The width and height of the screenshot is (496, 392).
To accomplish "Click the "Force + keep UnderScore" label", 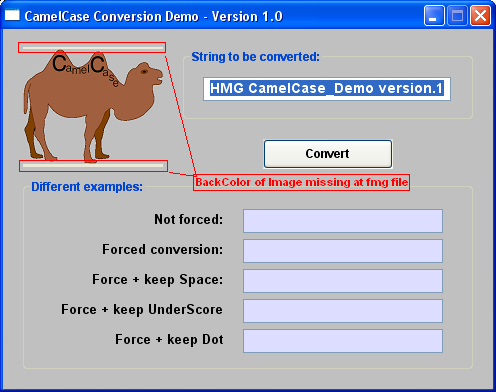I will [142, 309].
